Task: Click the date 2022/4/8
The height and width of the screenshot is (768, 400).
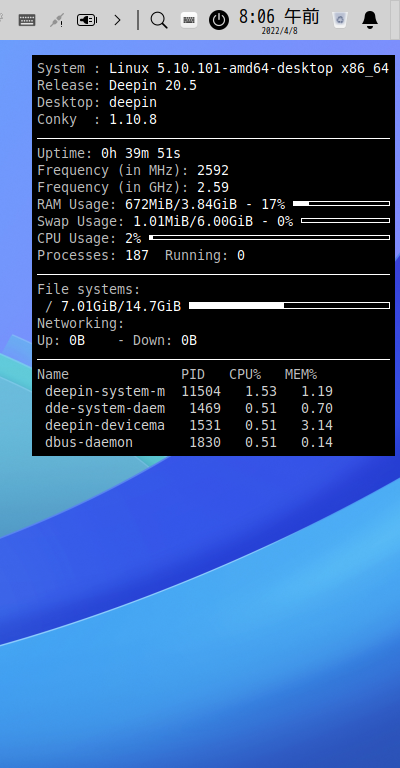Action: pyautogui.click(x=279, y=31)
